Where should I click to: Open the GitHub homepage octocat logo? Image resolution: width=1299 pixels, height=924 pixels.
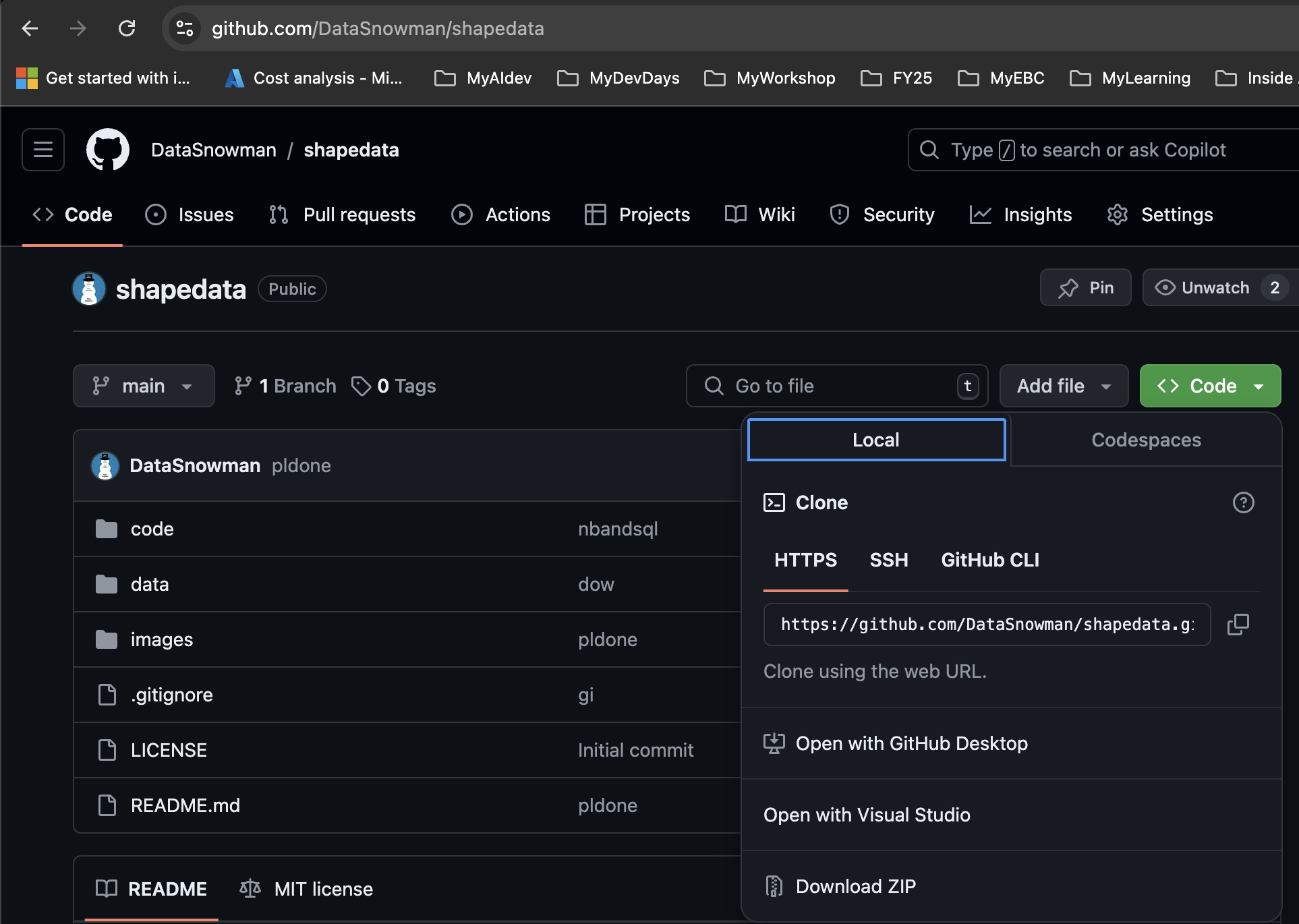[108, 150]
